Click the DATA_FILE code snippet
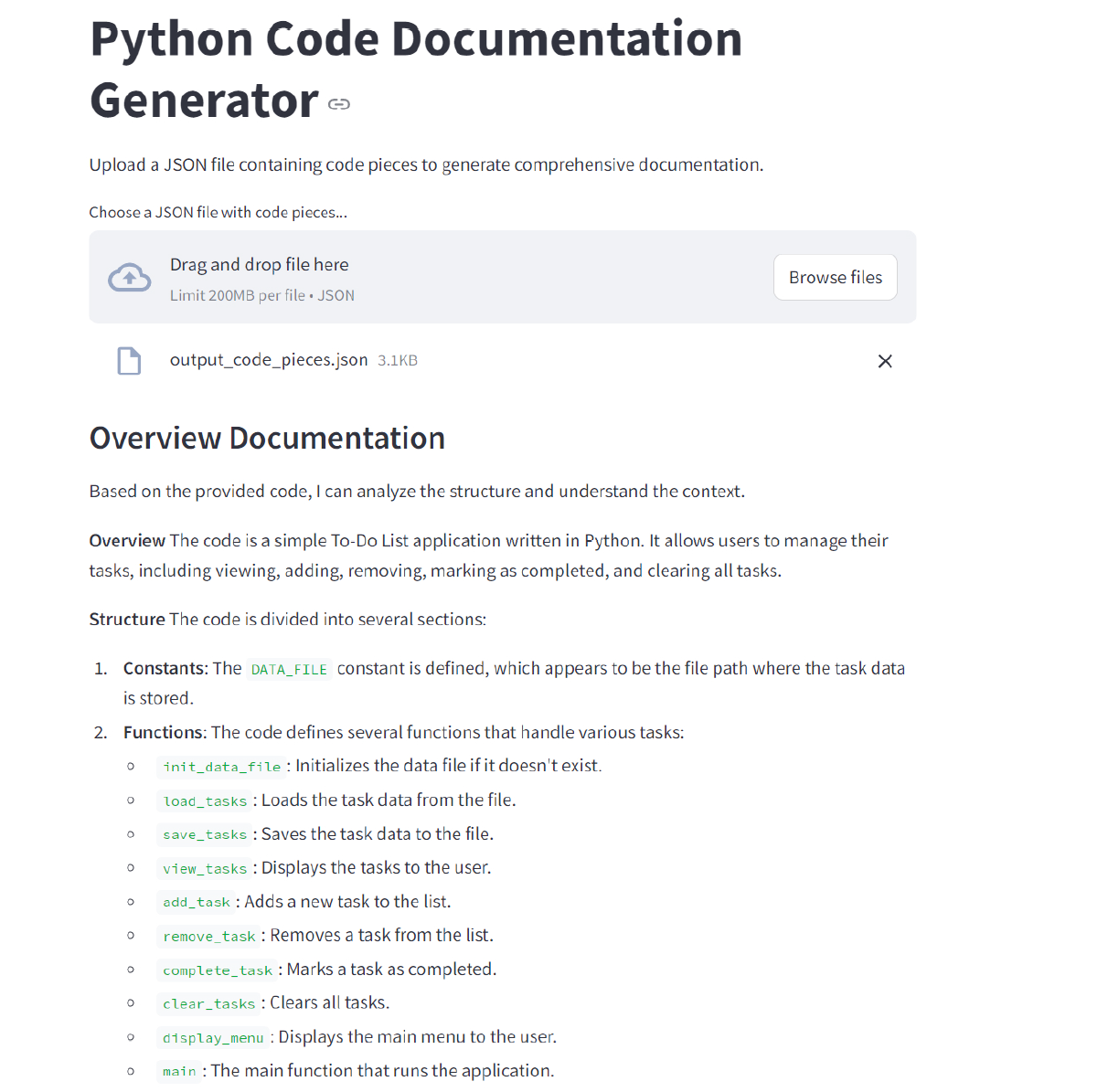 pos(289,670)
